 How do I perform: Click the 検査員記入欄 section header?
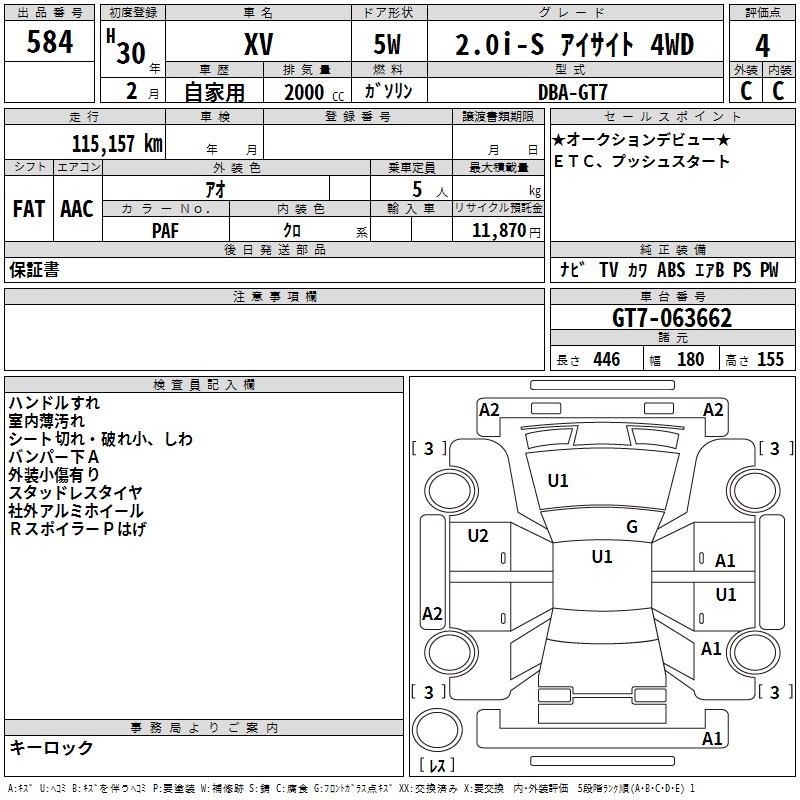click(x=204, y=385)
